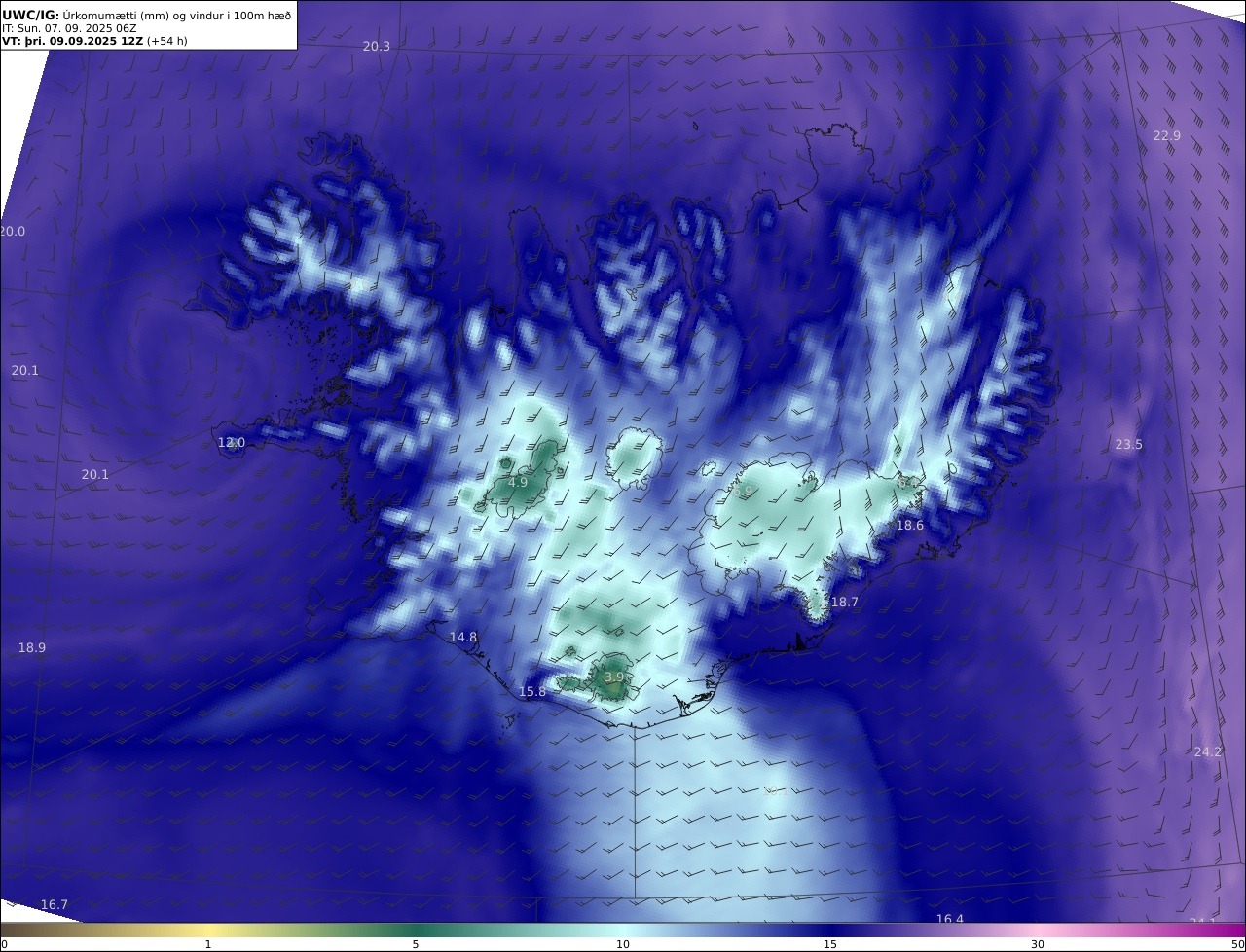Screen dimensions: 1246x952
Task: Click the 12.0 value label
Action: (231, 443)
